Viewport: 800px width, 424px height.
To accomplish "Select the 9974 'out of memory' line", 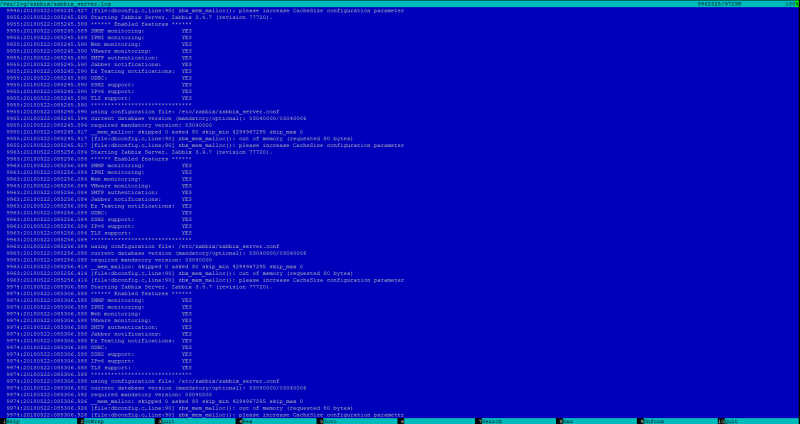I will pyautogui.click(x=180, y=408).
